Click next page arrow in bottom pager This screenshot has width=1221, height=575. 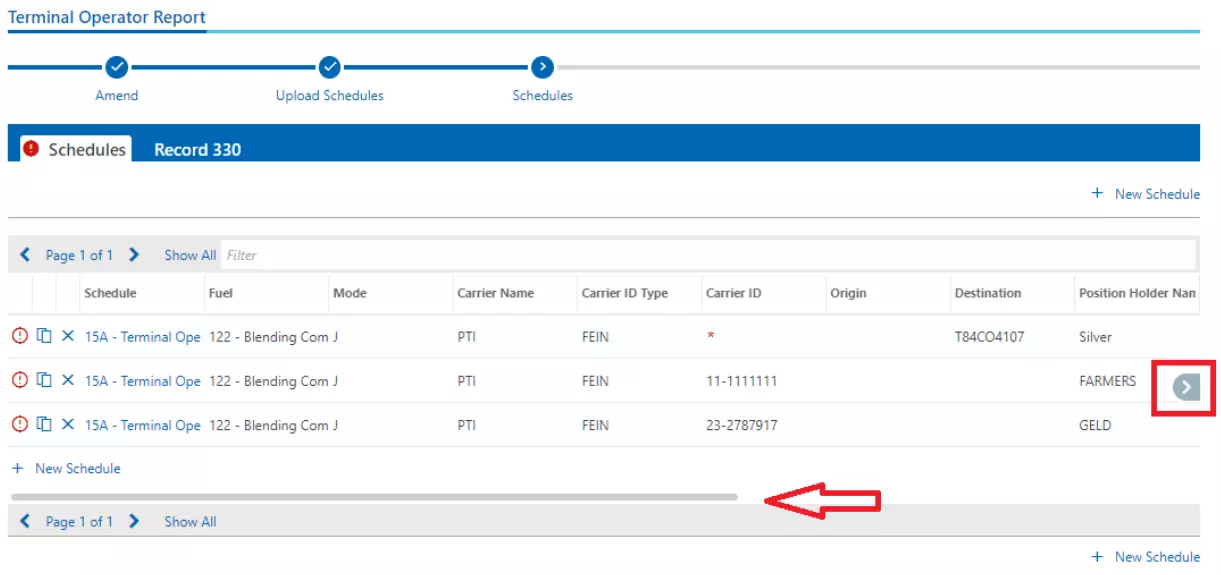click(134, 521)
